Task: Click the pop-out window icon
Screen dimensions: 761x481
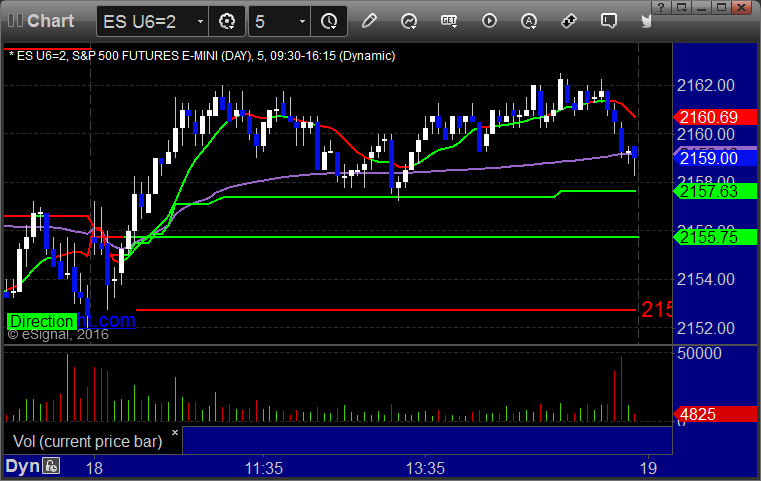Action: tap(681, 7)
